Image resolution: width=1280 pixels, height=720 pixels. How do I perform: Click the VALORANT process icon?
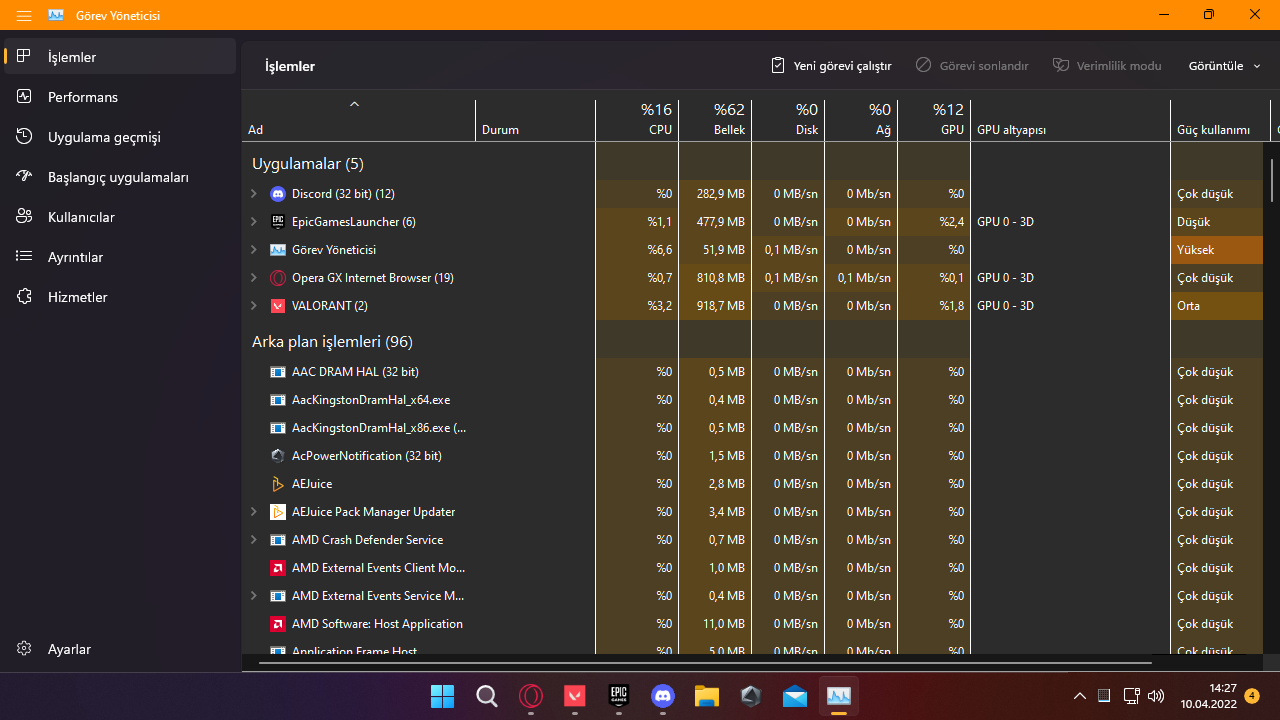(x=278, y=306)
